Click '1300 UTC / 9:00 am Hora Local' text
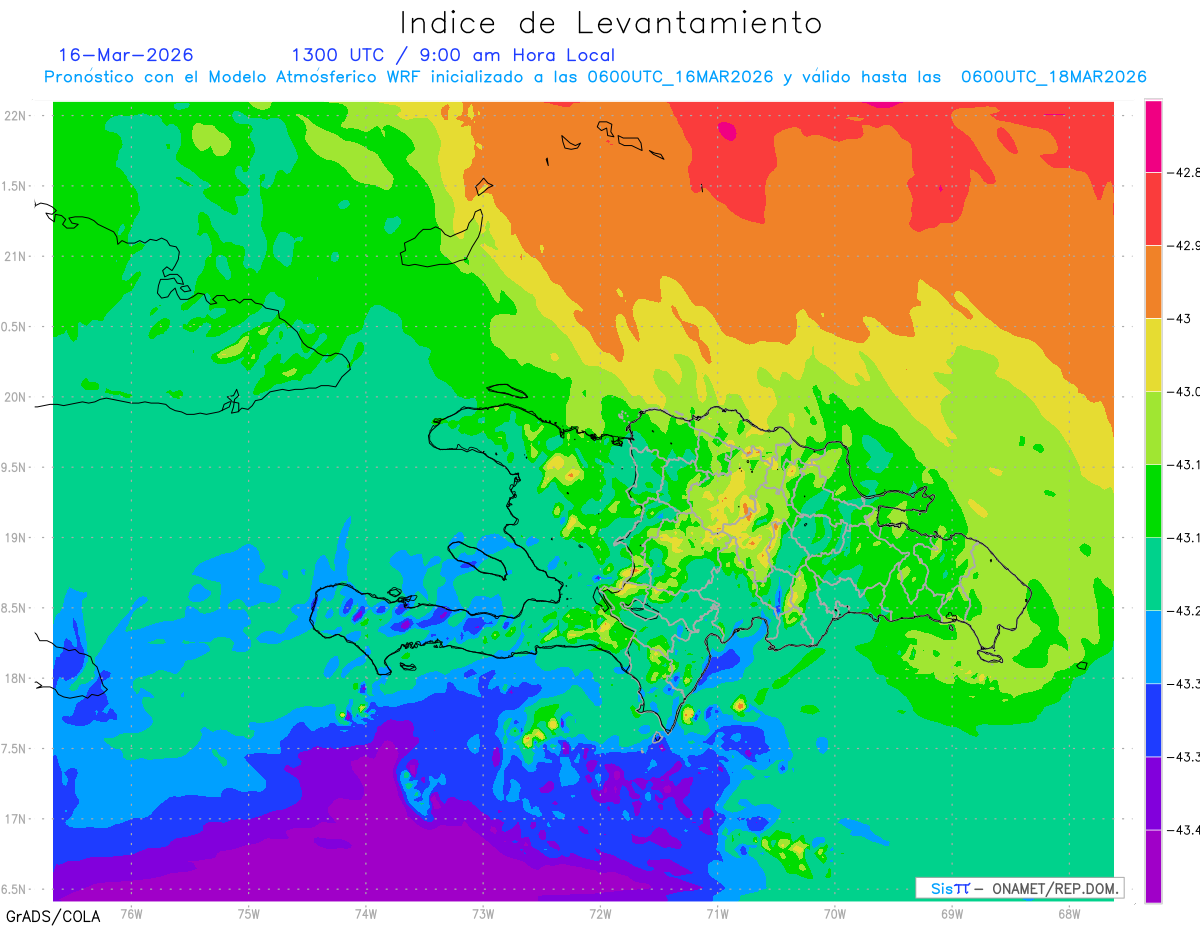The width and height of the screenshot is (1200, 927). pyautogui.click(x=453, y=55)
